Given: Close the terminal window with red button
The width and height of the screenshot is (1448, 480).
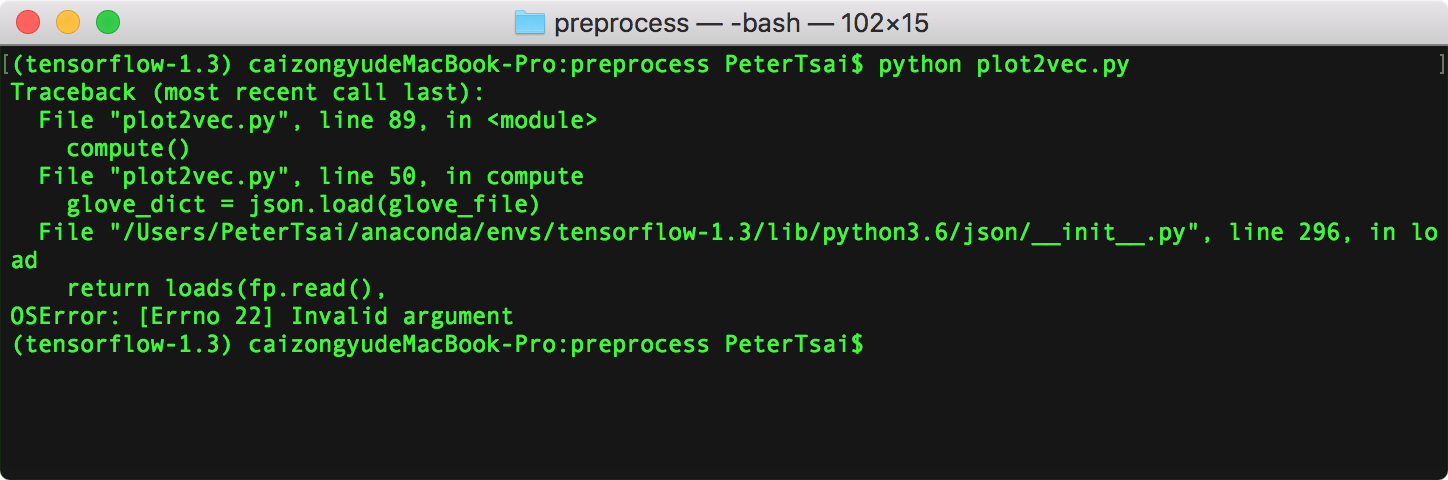Looking at the screenshot, I should pyautogui.click(x=28, y=21).
